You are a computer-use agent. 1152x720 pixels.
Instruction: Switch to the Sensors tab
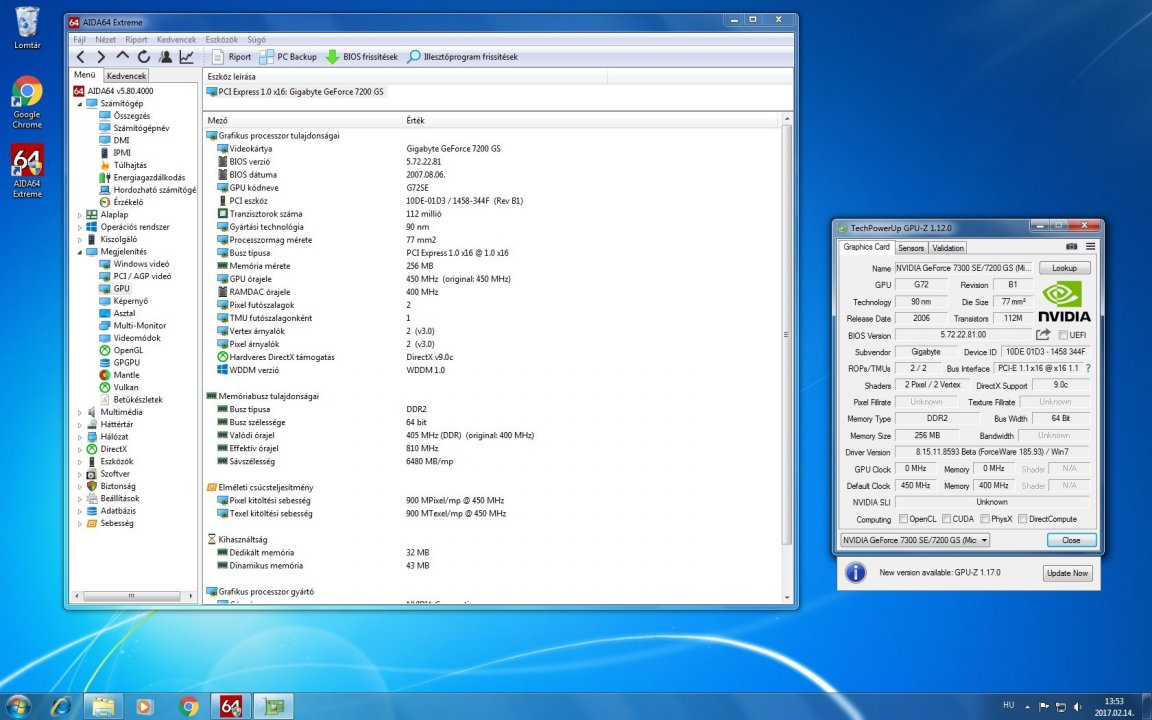point(911,248)
